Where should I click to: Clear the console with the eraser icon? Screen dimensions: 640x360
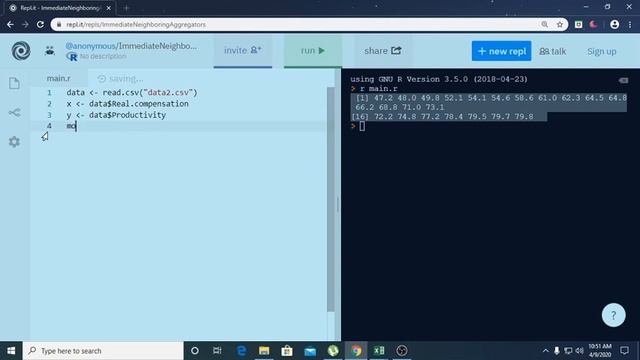(x=623, y=80)
